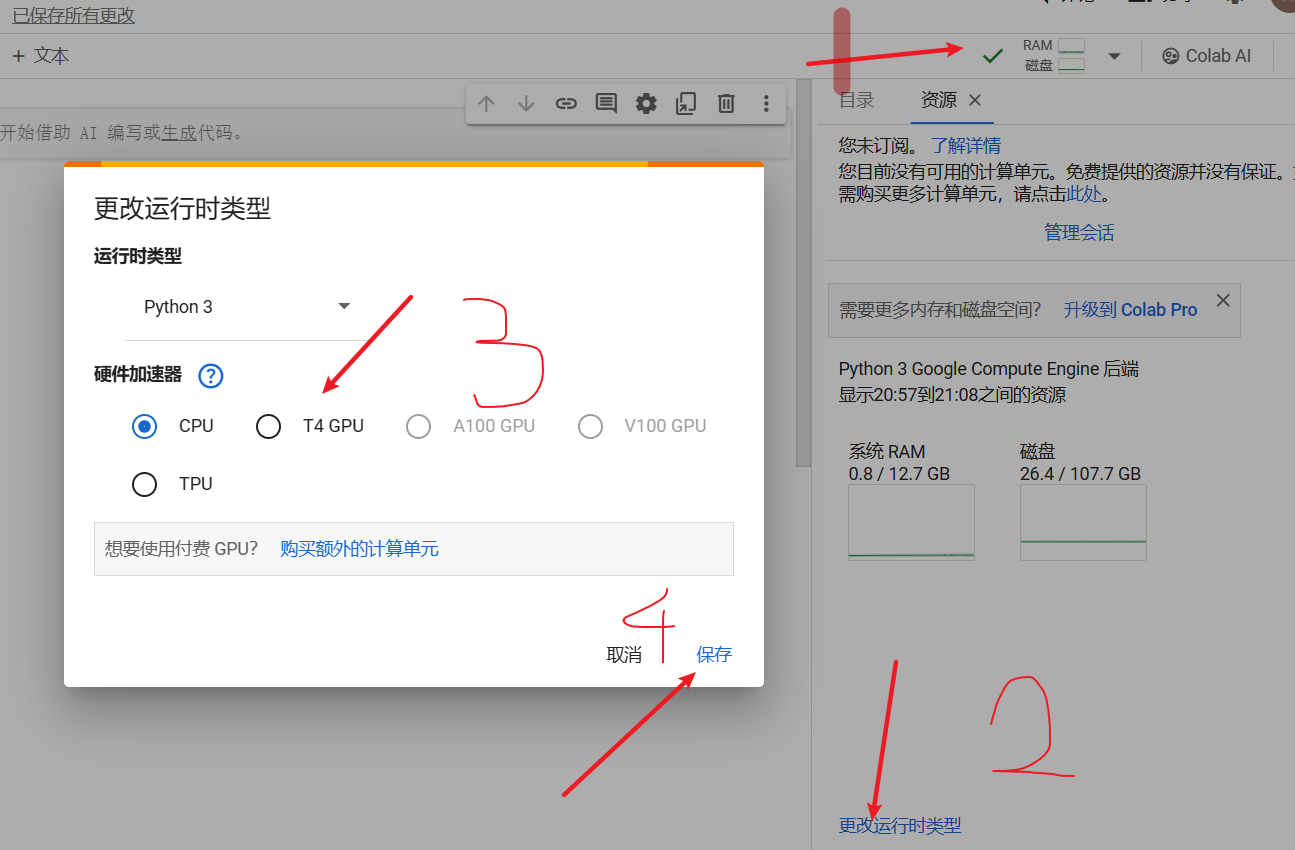This screenshot has width=1295, height=850.
Task: Open the RAM and disk usage indicator
Action: pos(1054,56)
